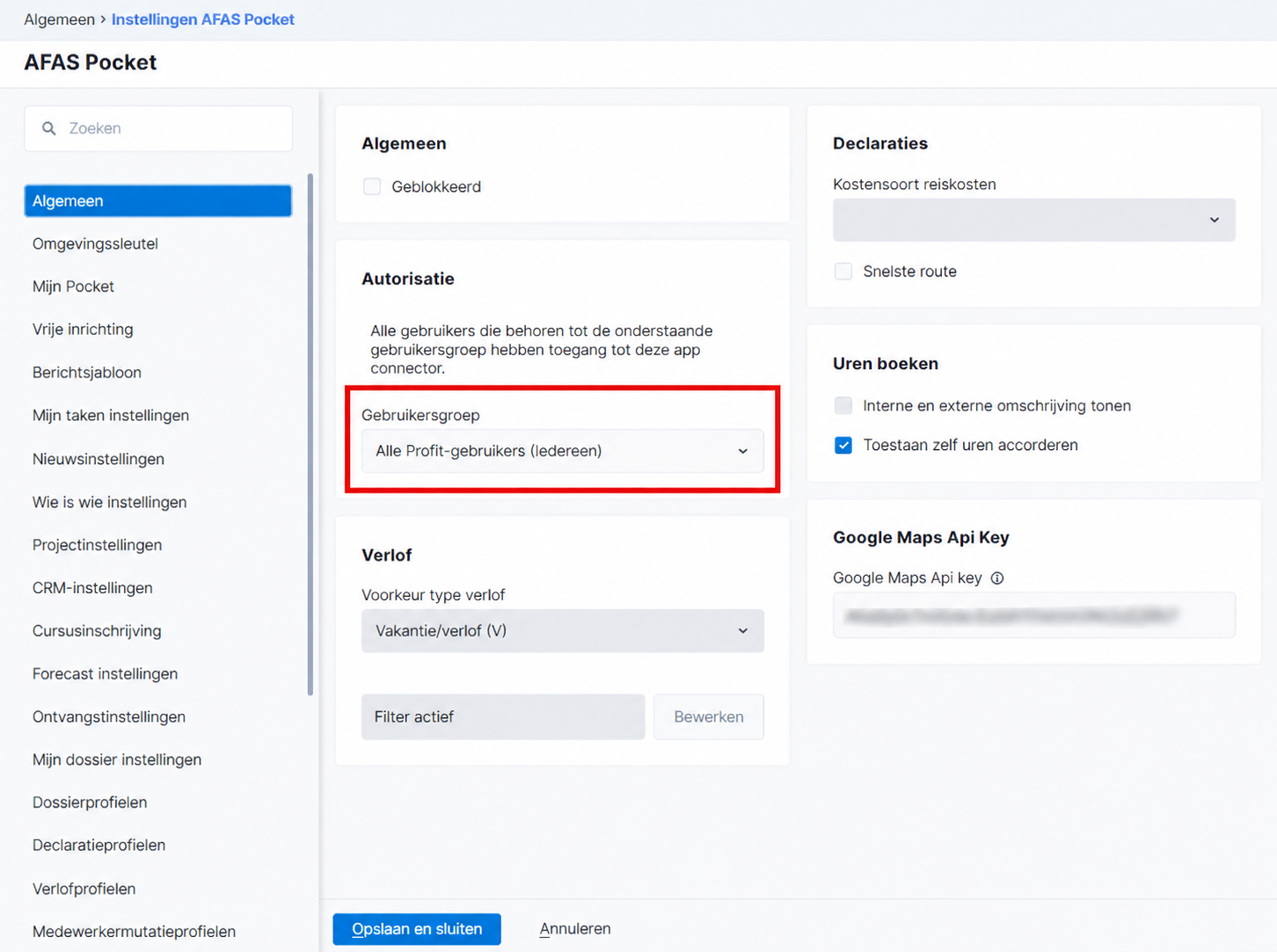Screen dimensions: 1277x952
Task: Navigate to Verlofprofielen
Action: pyautogui.click(x=84, y=889)
